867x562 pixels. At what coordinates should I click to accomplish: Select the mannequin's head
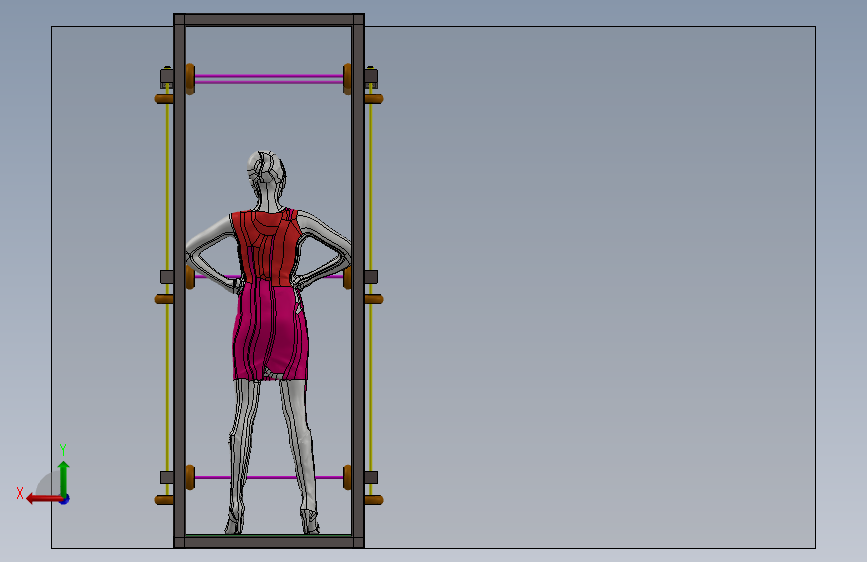point(267,168)
